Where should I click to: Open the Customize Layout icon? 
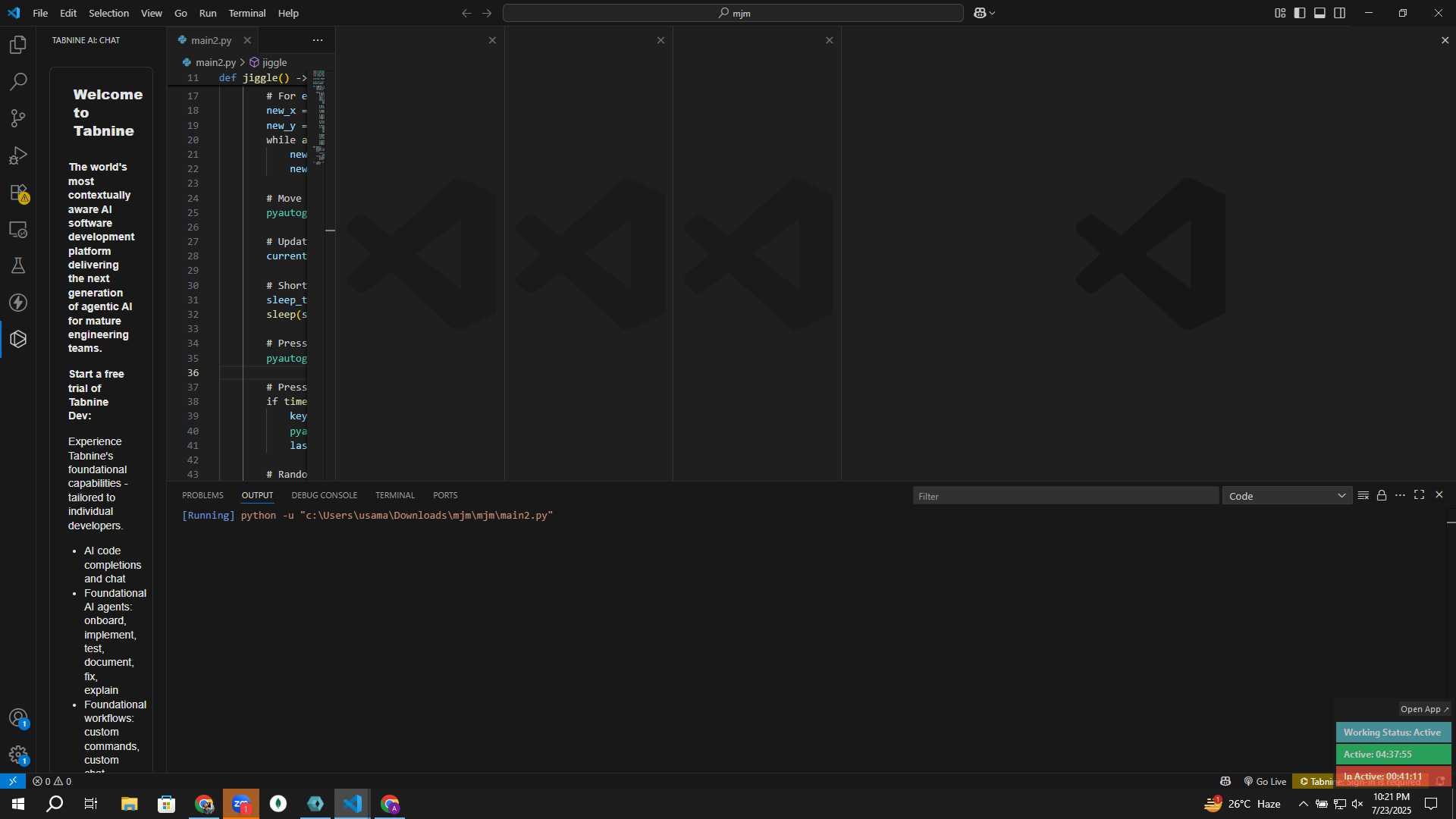pyautogui.click(x=1280, y=13)
